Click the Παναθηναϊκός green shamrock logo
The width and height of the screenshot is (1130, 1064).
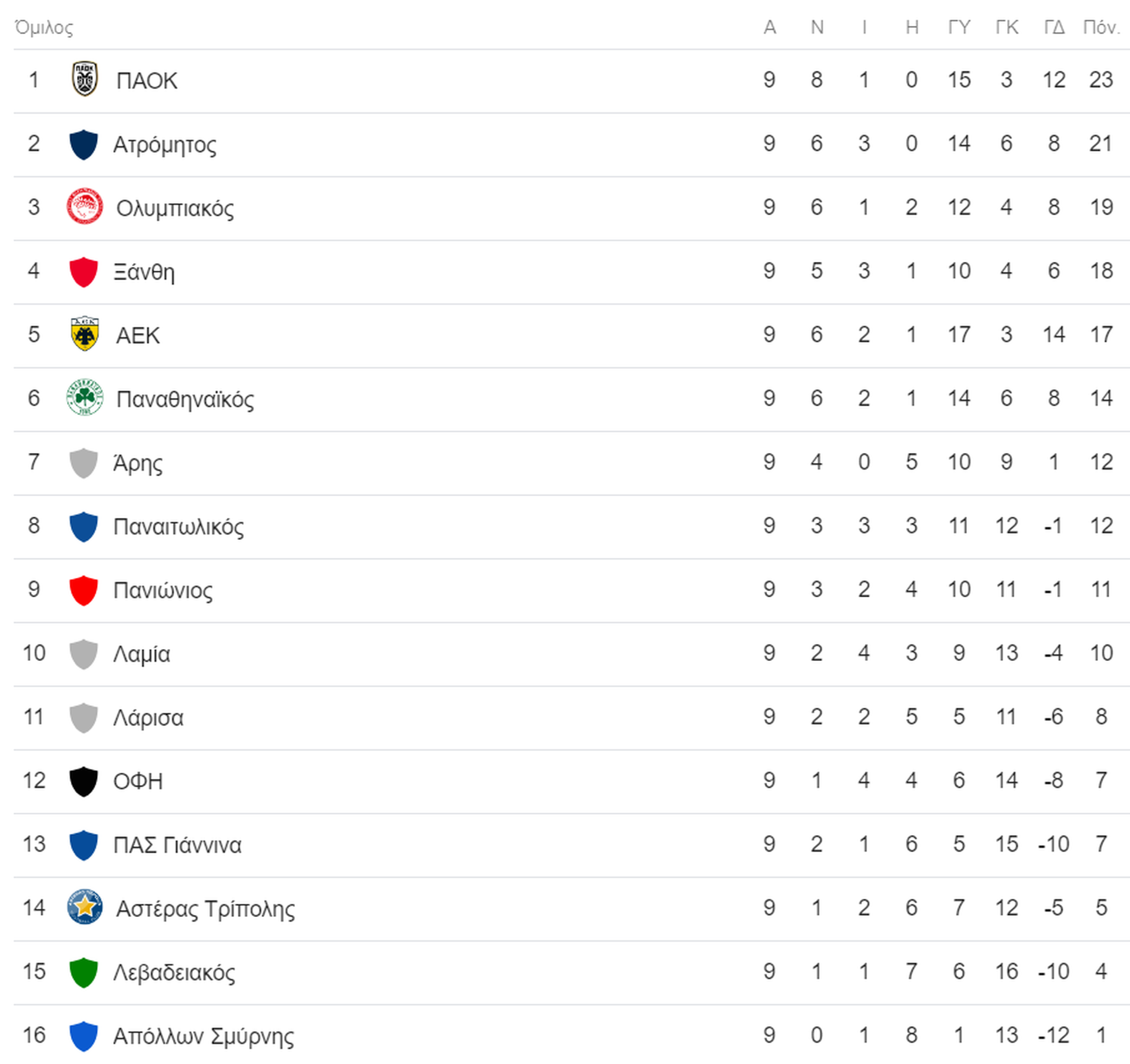85,398
